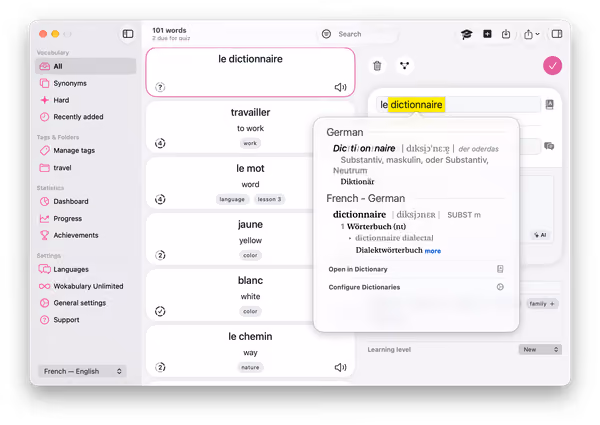Image resolution: width=600 pixels, height=425 pixels.
Task: Click the level icon on le dictionnaire card
Action: coord(160,87)
